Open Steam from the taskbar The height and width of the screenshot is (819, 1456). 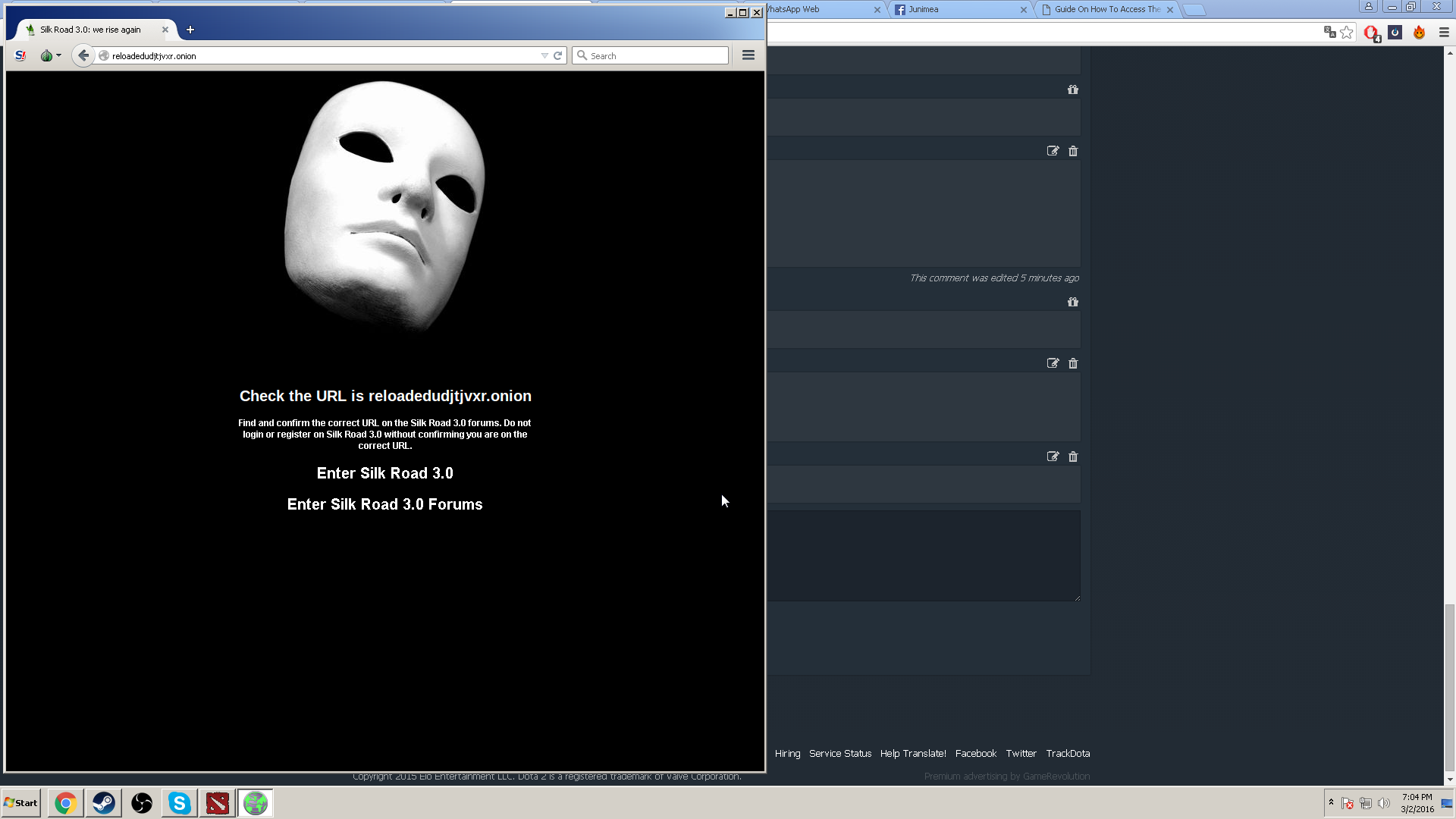(x=104, y=803)
